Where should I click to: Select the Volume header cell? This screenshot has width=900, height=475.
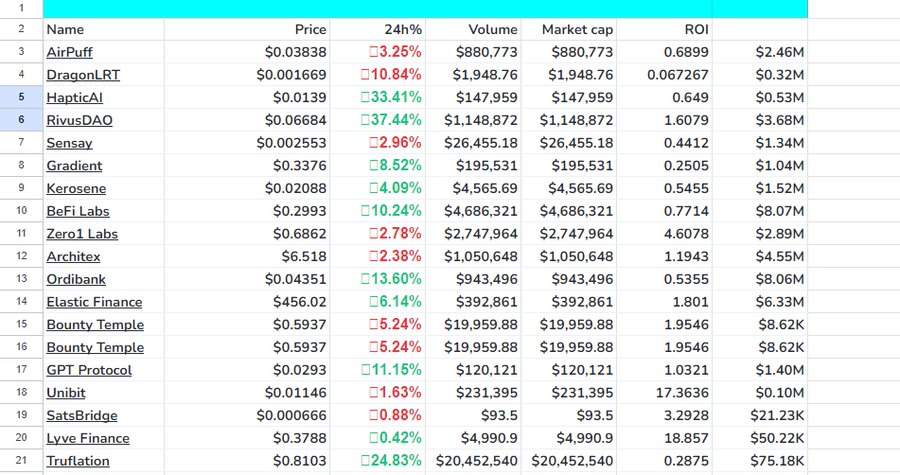[x=473, y=29]
